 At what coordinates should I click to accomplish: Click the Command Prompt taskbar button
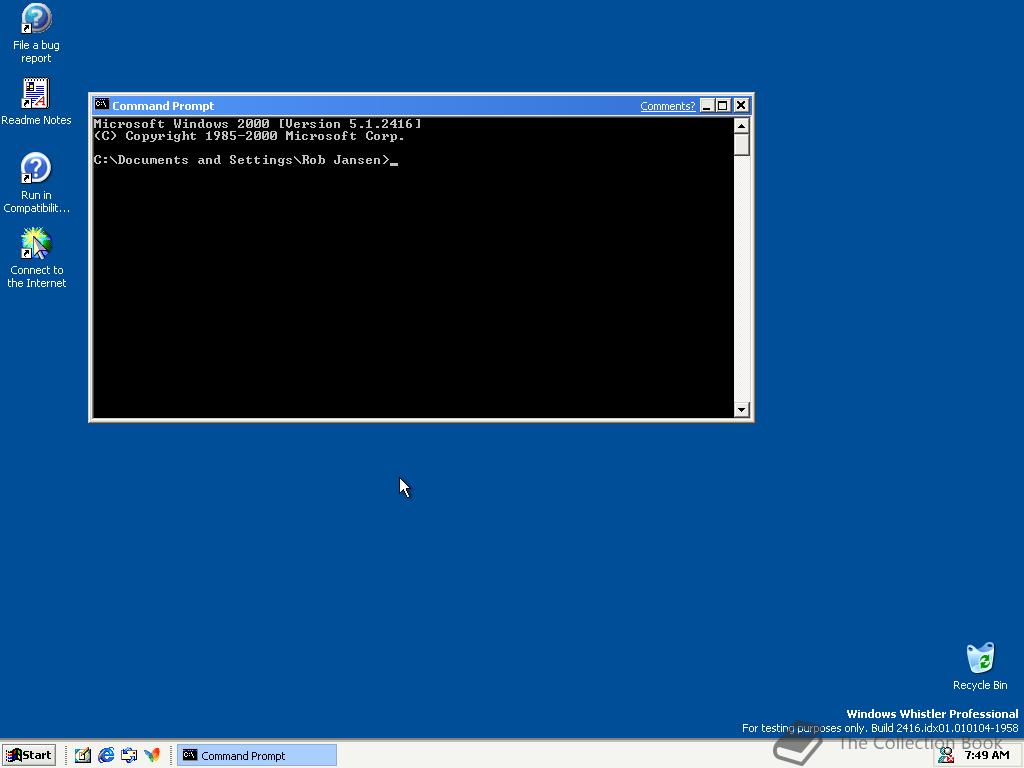(257, 755)
